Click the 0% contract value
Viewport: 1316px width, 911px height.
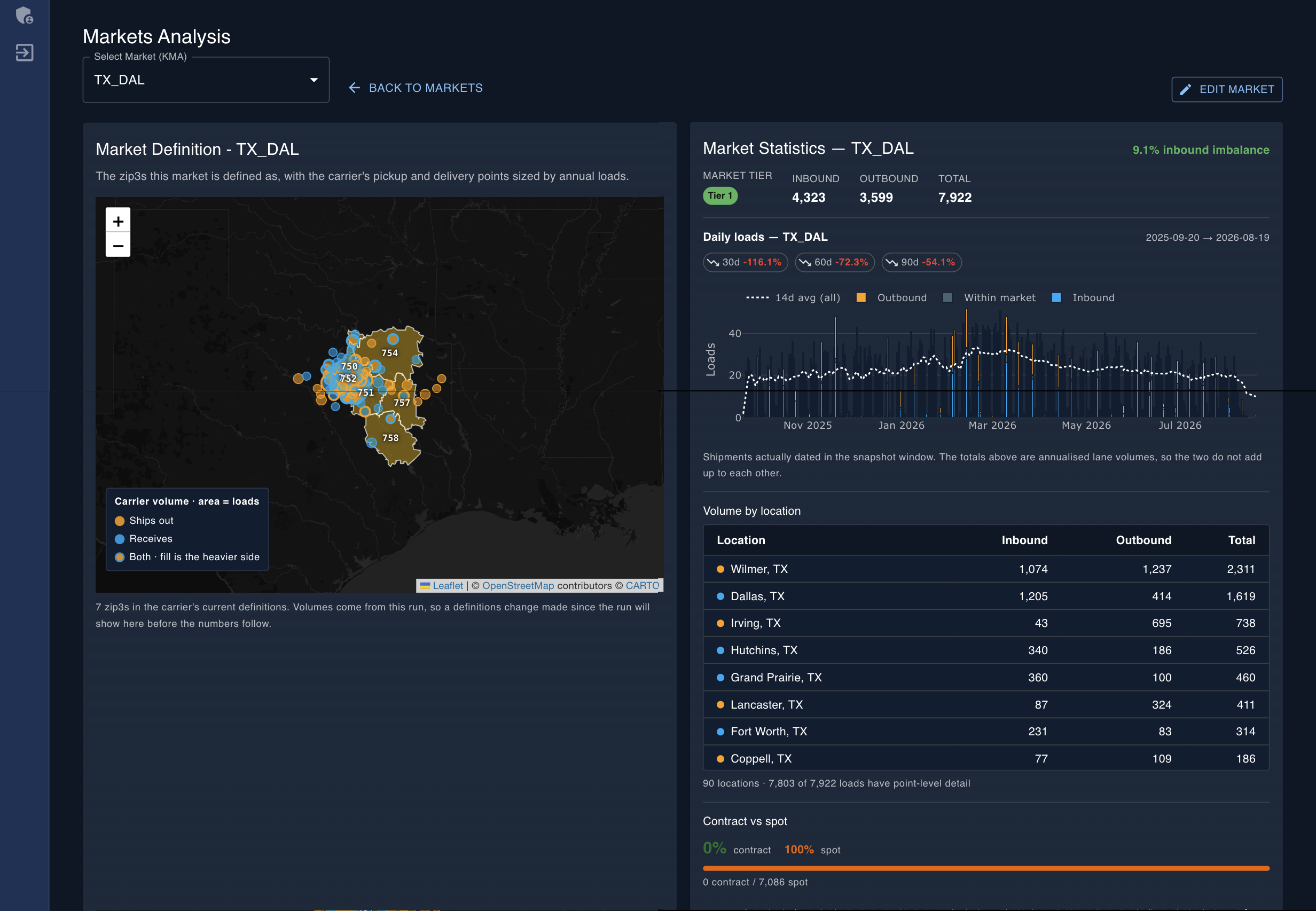(x=714, y=848)
